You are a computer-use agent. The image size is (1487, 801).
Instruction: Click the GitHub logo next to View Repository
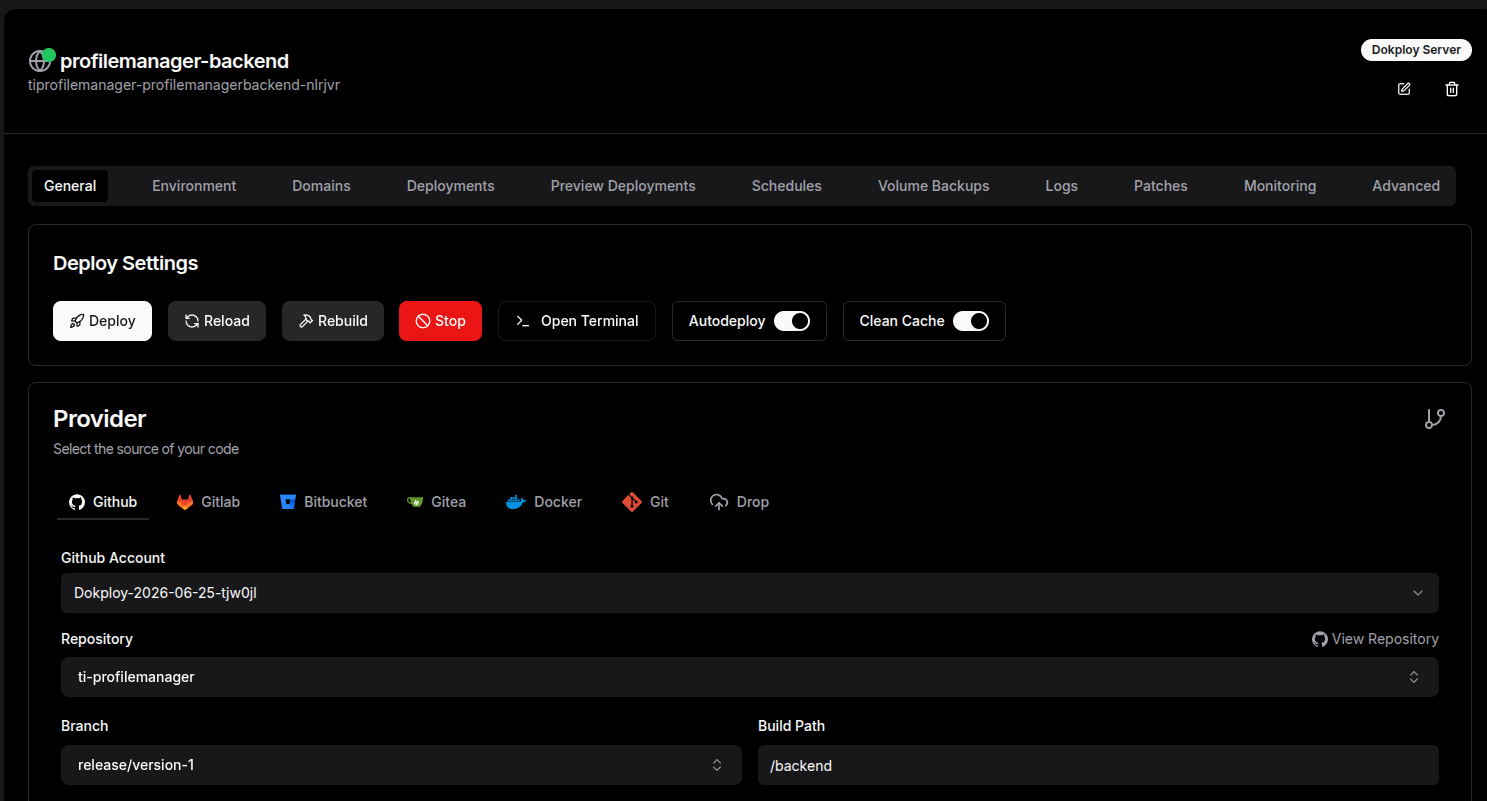1320,639
